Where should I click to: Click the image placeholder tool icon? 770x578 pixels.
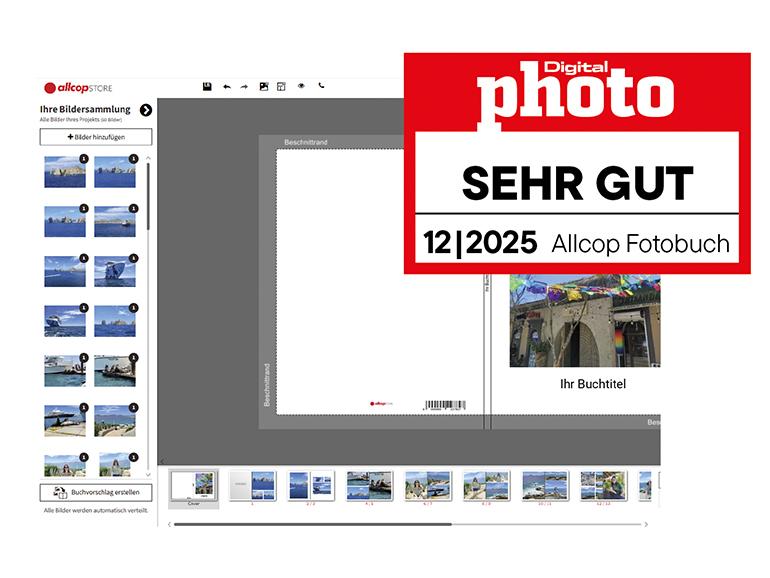click(264, 87)
